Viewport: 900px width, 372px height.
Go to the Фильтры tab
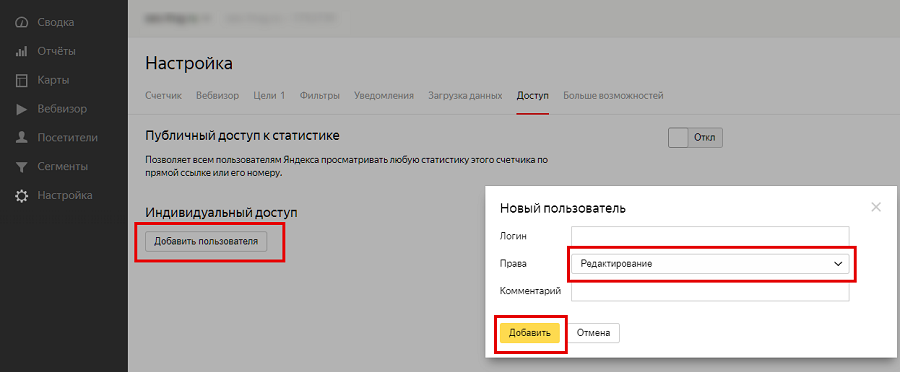pyautogui.click(x=320, y=95)
